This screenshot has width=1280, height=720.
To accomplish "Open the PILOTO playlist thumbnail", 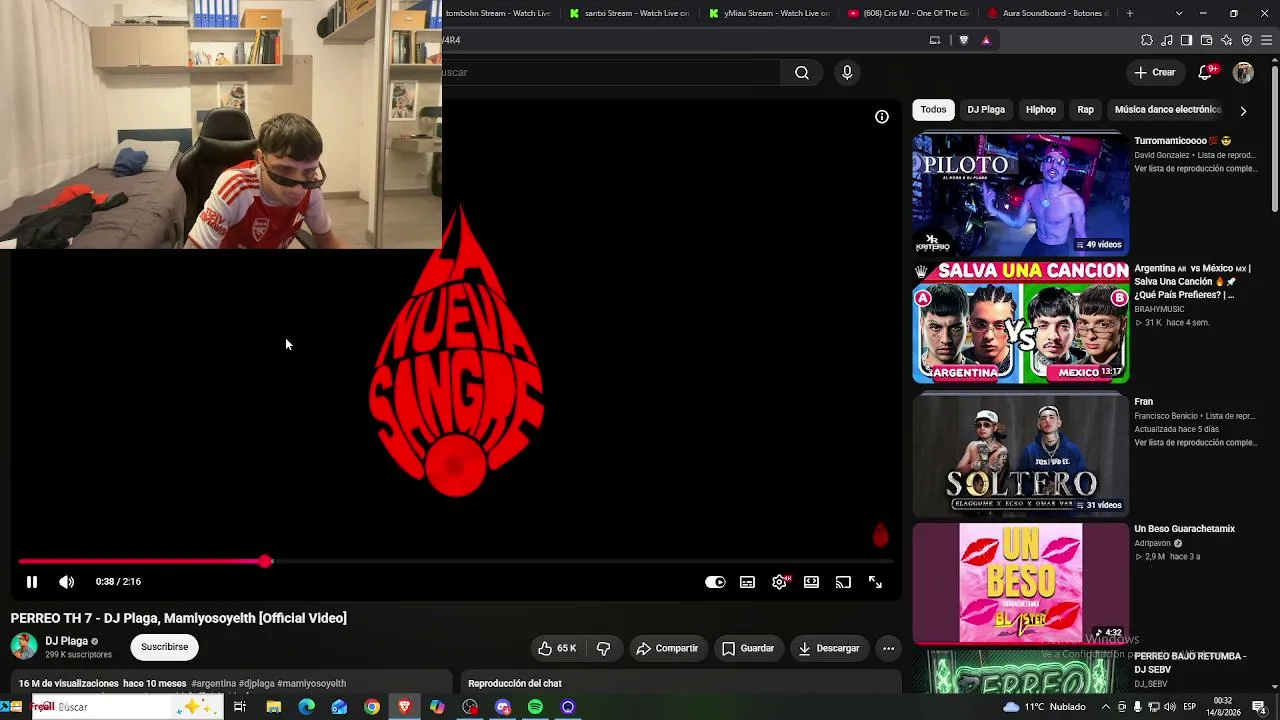I will [1021, 194].
